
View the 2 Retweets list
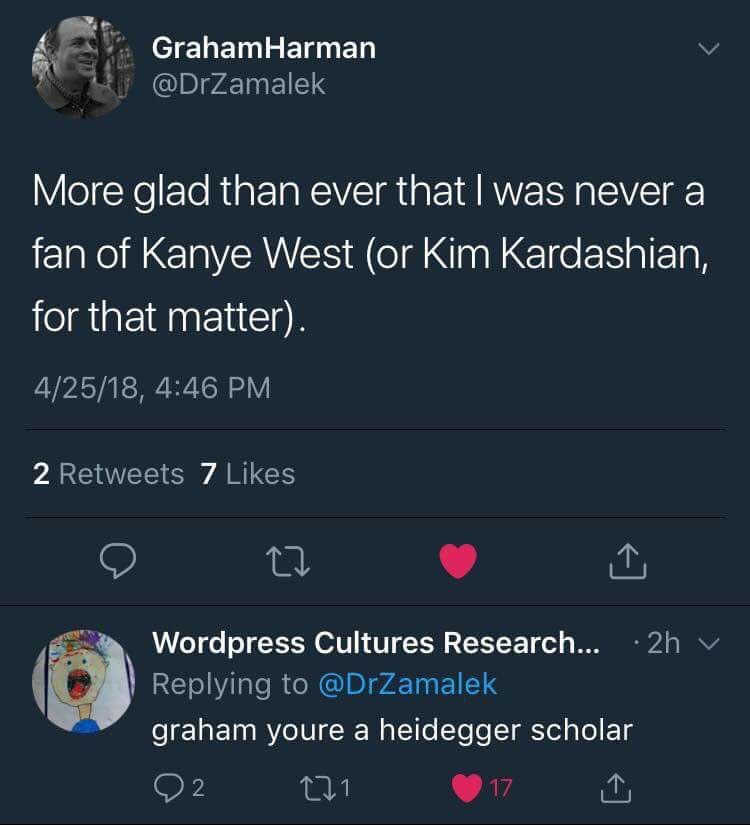click(x=108, y=473)
